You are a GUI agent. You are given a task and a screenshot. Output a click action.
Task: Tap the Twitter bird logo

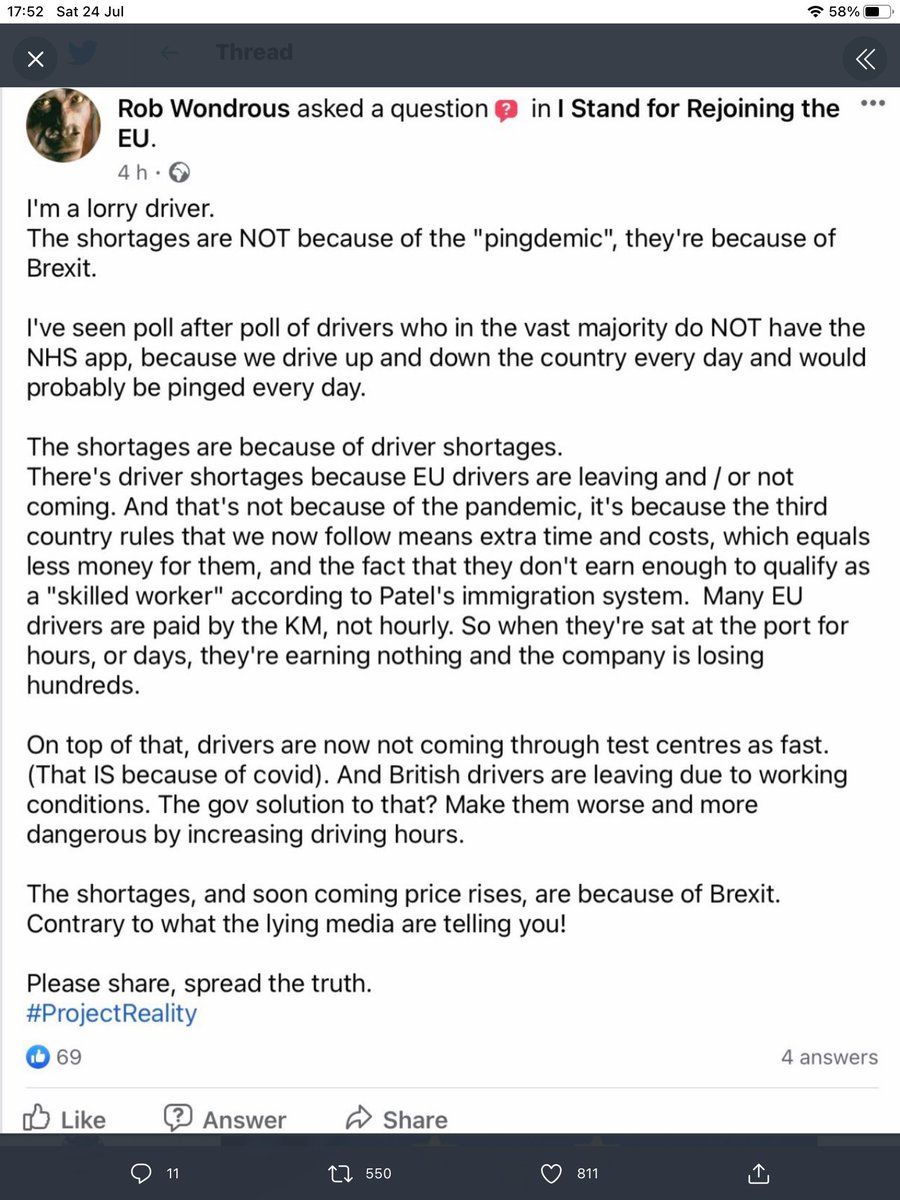point(83,55)
